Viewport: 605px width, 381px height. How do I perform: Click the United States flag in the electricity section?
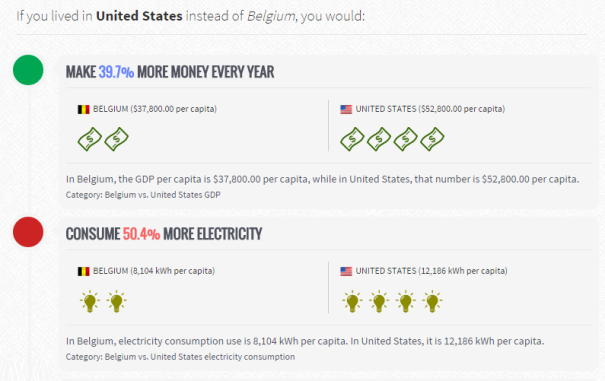pyautogui.click(x=346, y=271)
